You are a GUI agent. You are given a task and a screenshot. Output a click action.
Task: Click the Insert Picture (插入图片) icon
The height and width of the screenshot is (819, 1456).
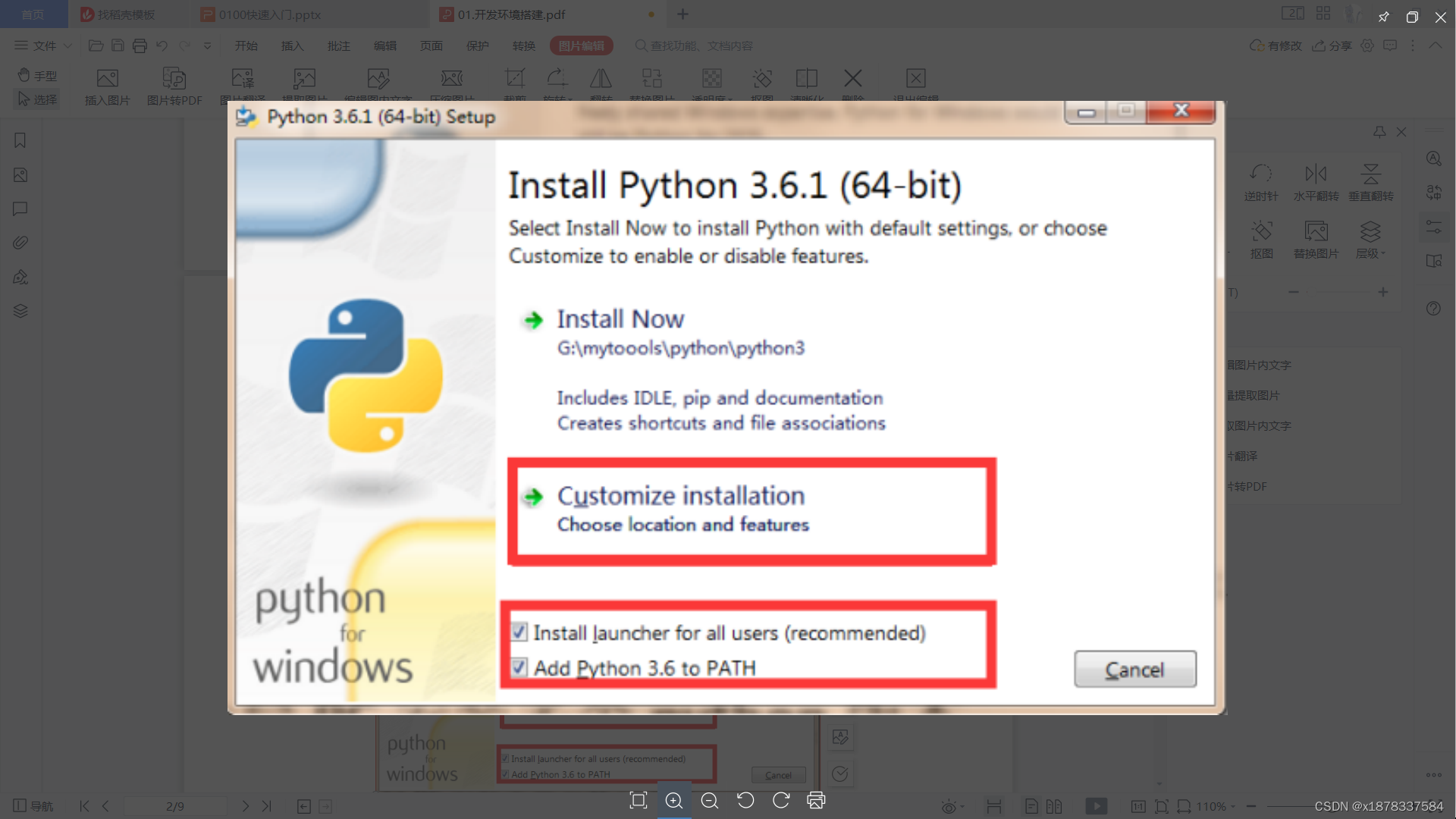(x=107, y=86)
